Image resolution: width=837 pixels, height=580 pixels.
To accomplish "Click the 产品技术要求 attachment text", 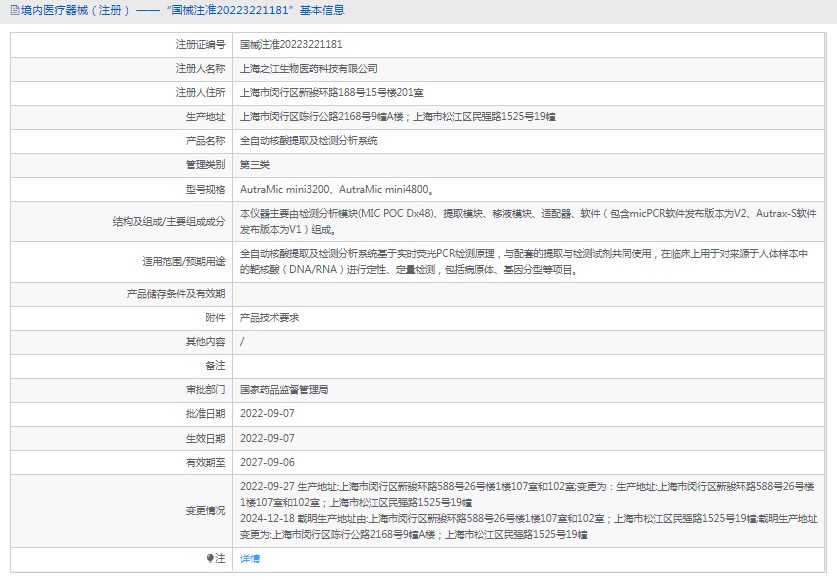I will pos(269,317).
